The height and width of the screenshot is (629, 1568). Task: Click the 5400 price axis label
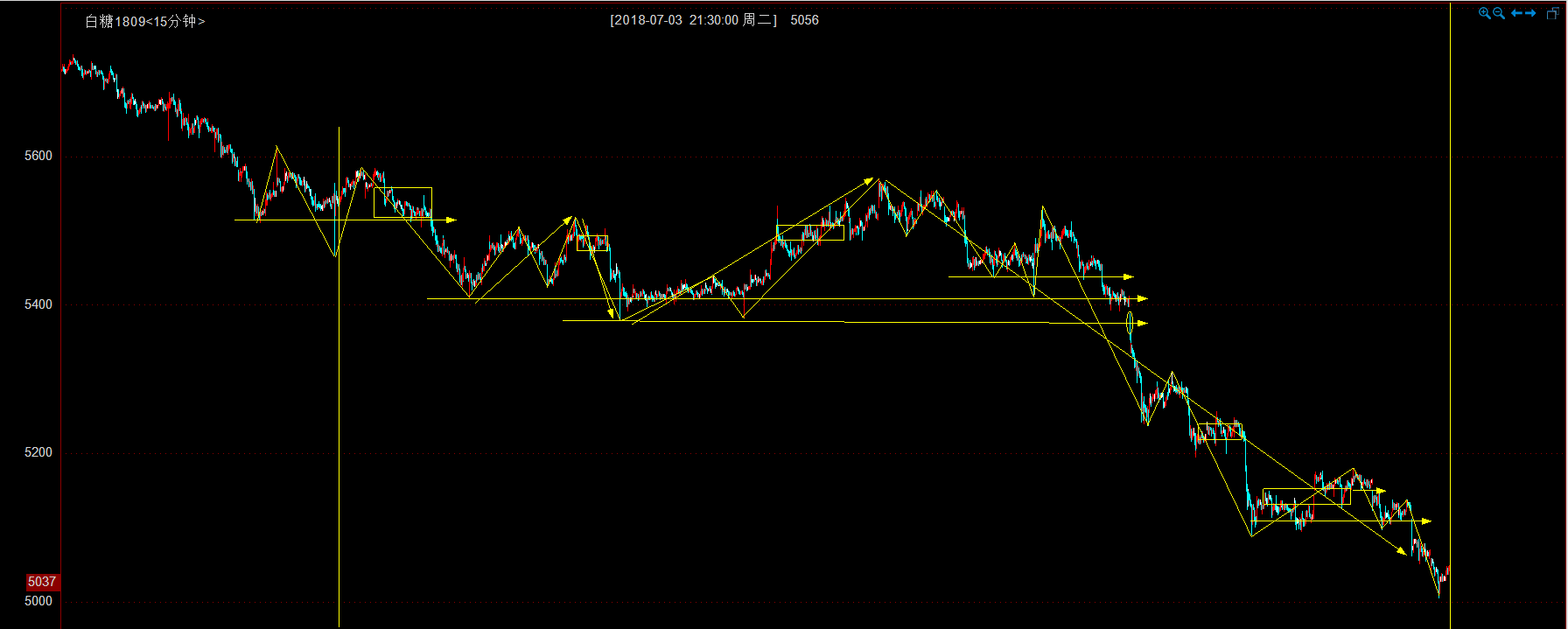tap(38, 304)
